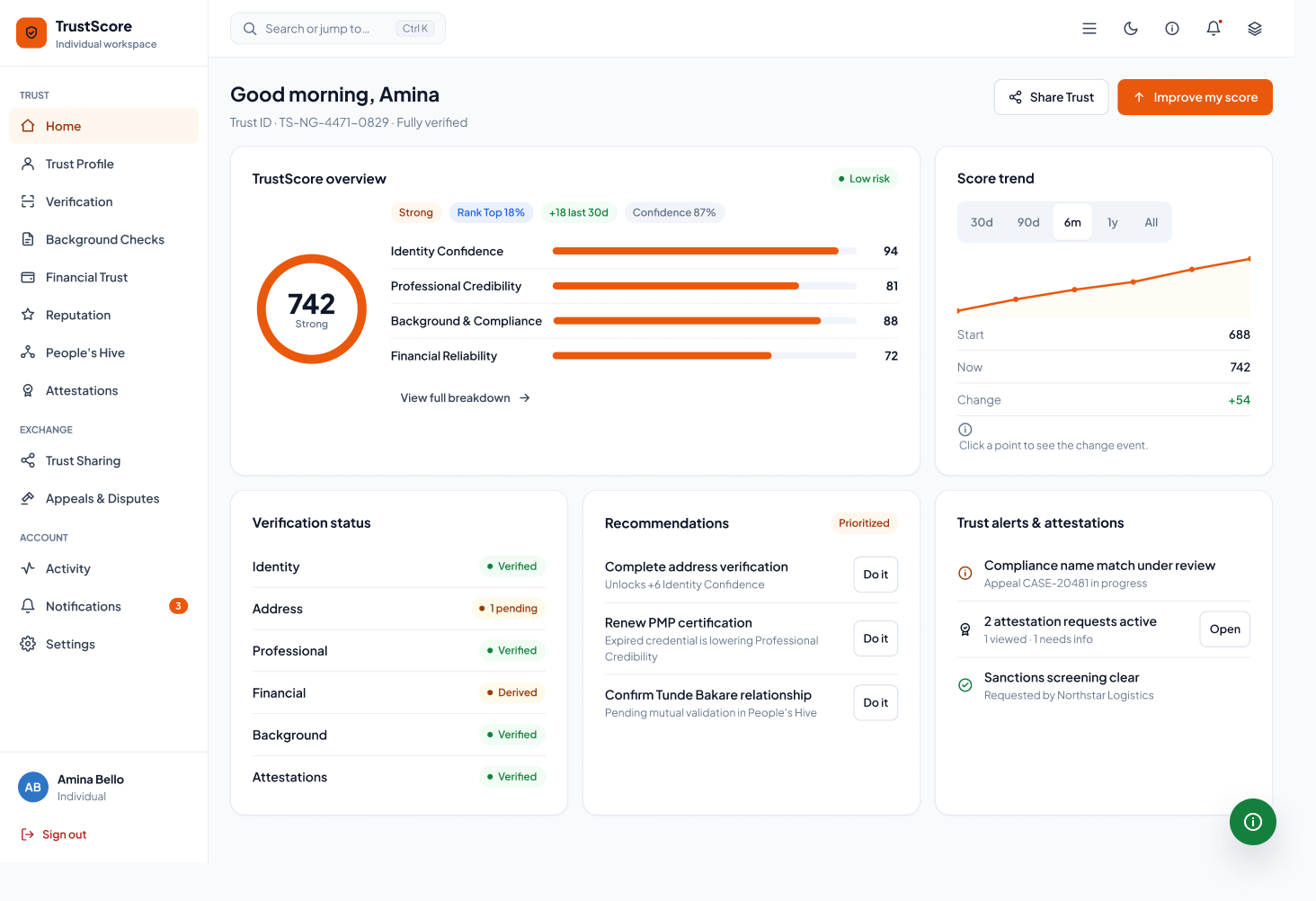Click the Share Trust button
Screen dimensions: 1316x901
click(x=1051, y=97)
